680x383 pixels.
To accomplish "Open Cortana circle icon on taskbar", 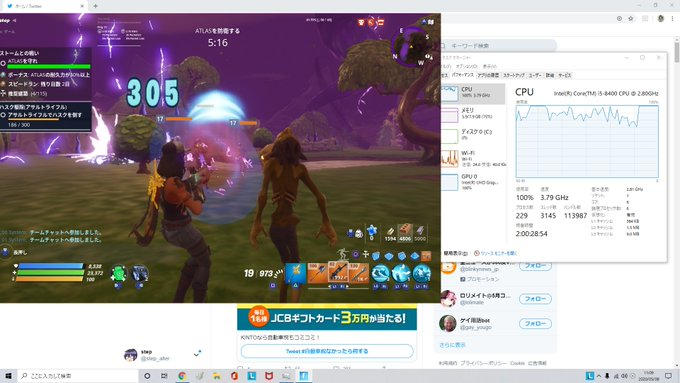I will click(x=147, y=376).
